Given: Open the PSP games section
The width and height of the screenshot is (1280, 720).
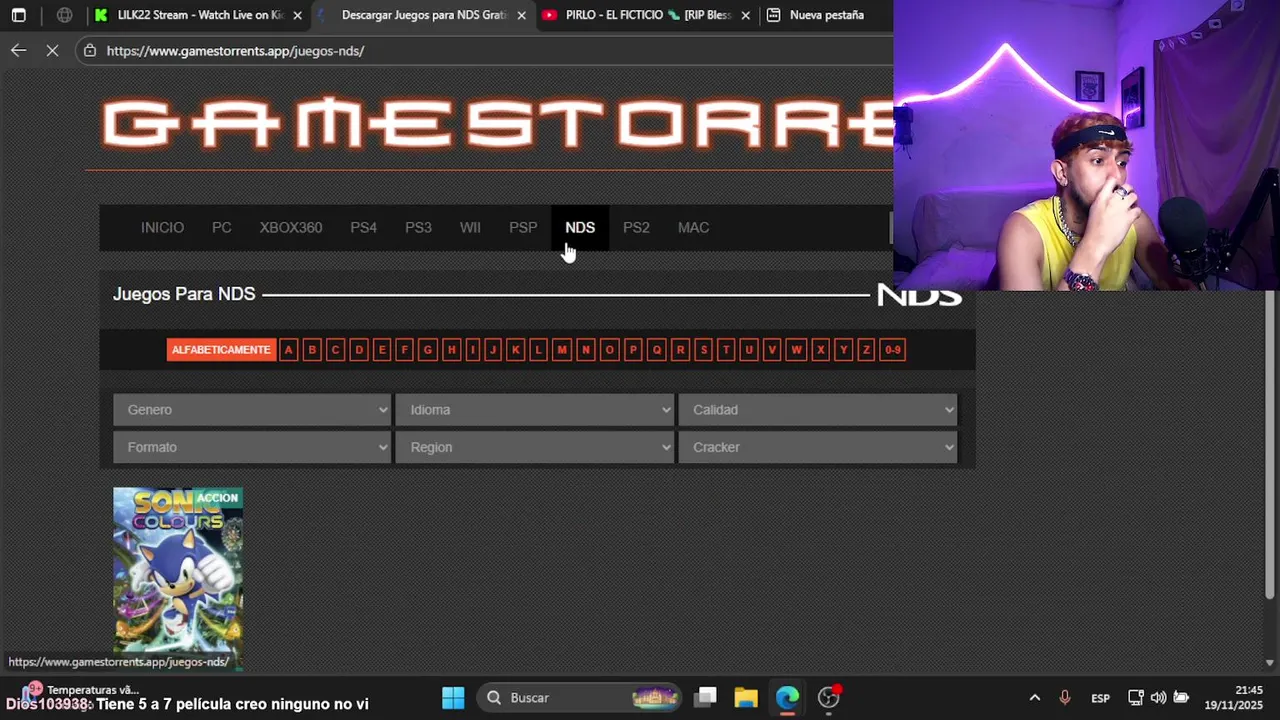Looking at the screenshot, I should (523, 227).
